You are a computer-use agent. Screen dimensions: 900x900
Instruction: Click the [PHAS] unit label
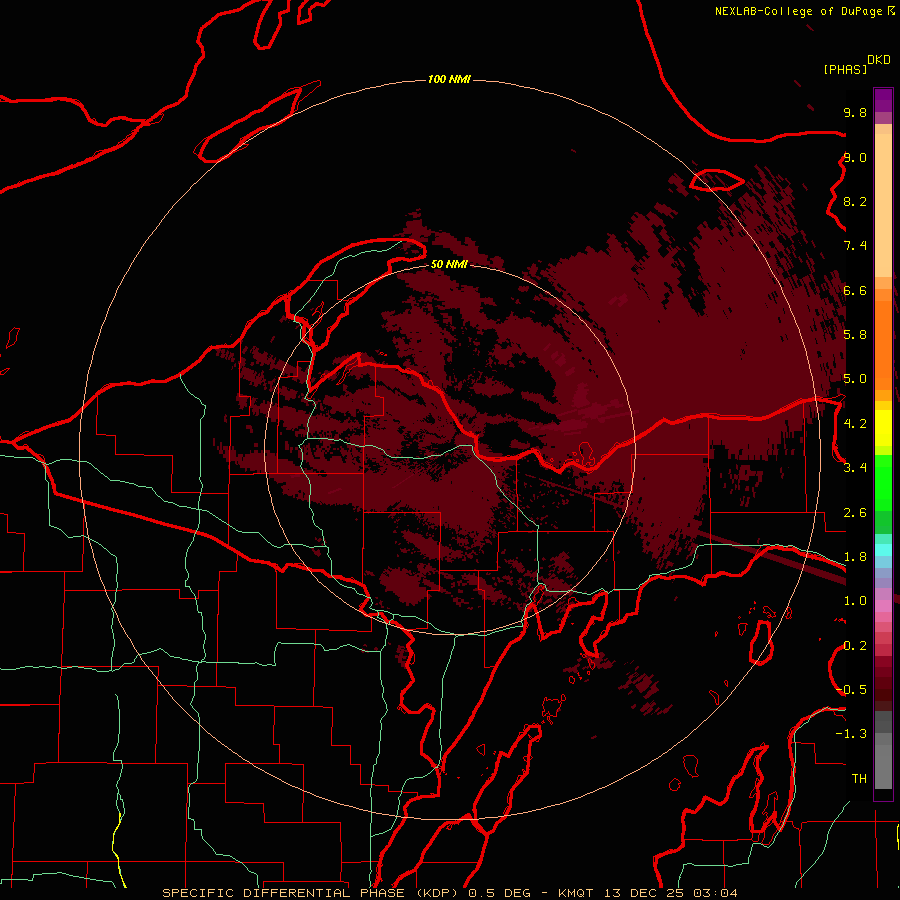845,69
